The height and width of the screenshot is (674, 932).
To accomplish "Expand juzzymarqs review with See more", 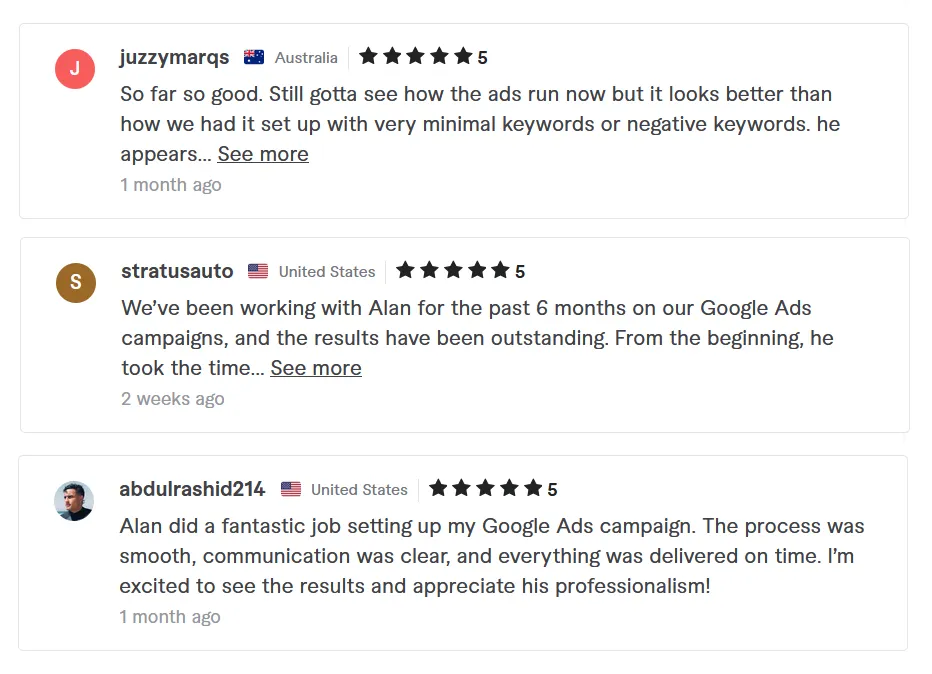I will coord(263,154).
